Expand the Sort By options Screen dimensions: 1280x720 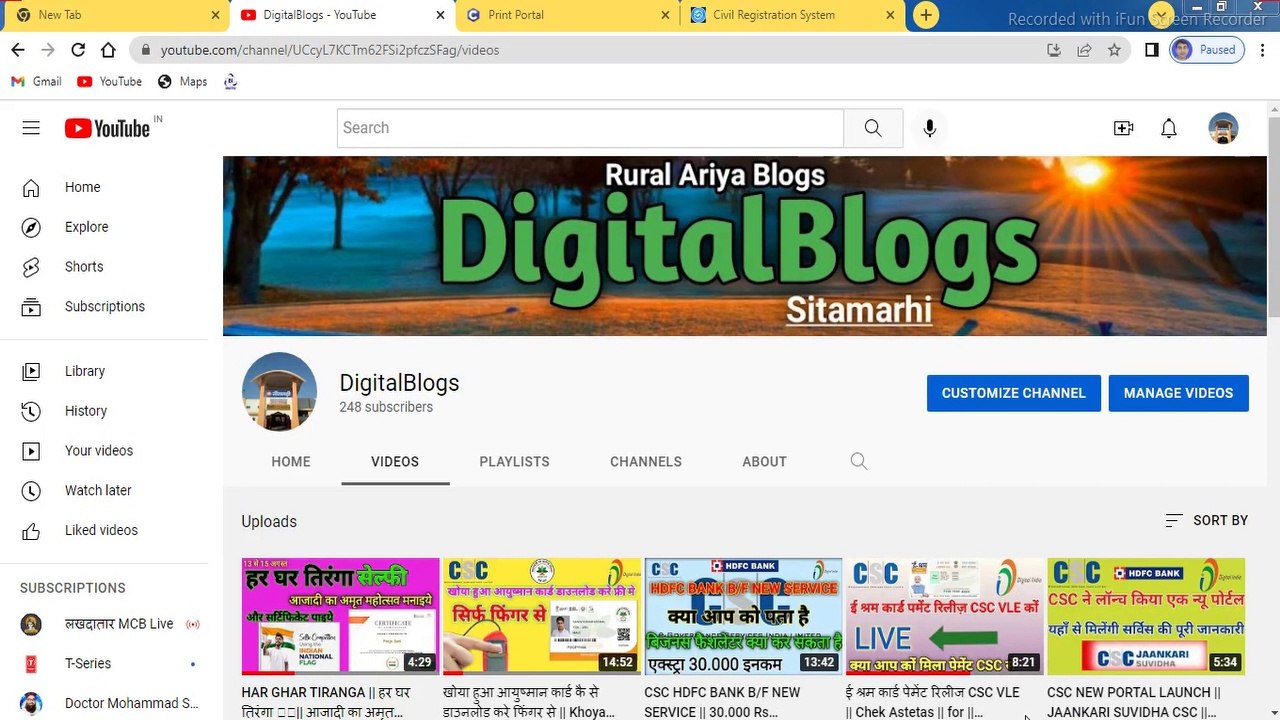pyautogui.click(x=1206, y=520)
